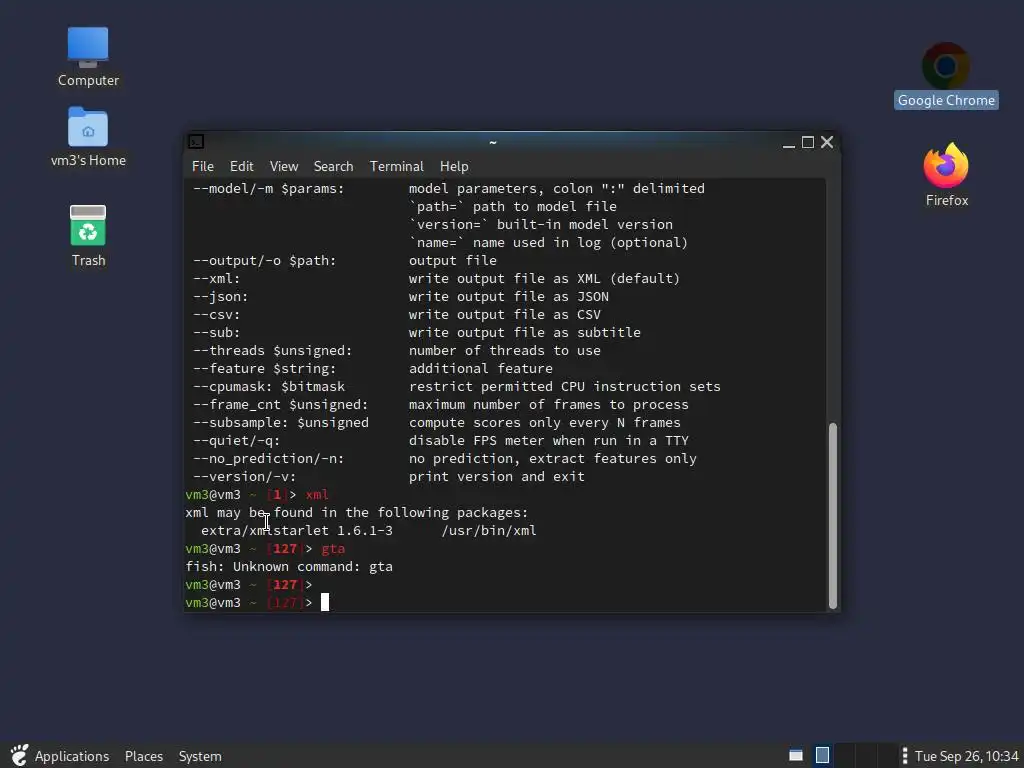Click the '--subsample: $unsigned' option text

tap(281, 423)
